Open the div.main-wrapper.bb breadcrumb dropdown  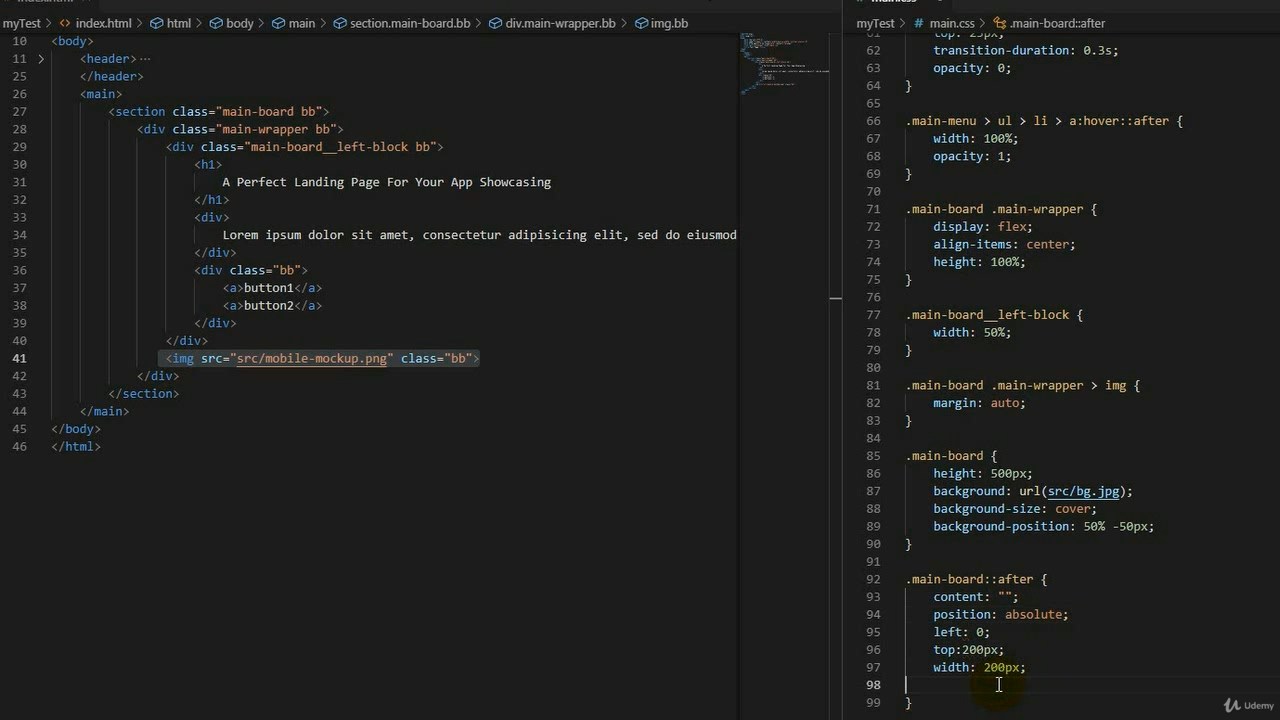coord(561,23)
